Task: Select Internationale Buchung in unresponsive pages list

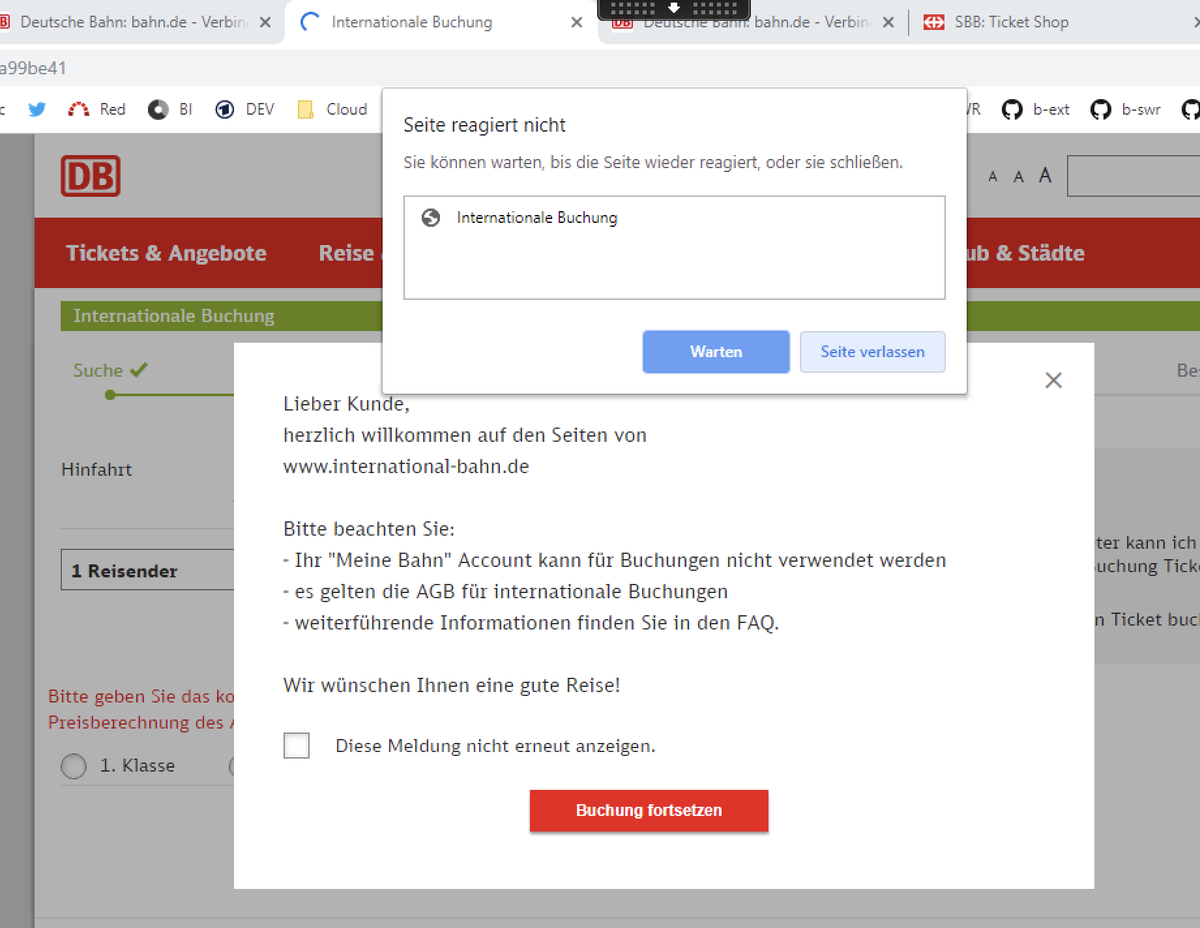Action: [x=674, y=218]
